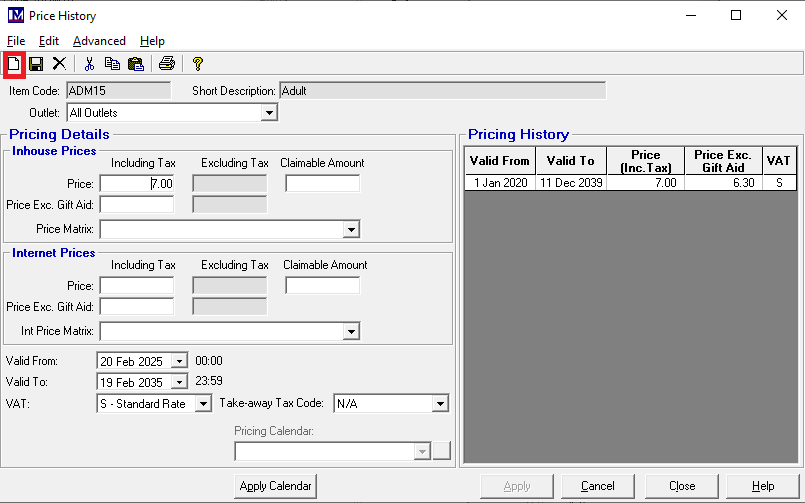Click the Valid To time 23:59

[209, 381]
